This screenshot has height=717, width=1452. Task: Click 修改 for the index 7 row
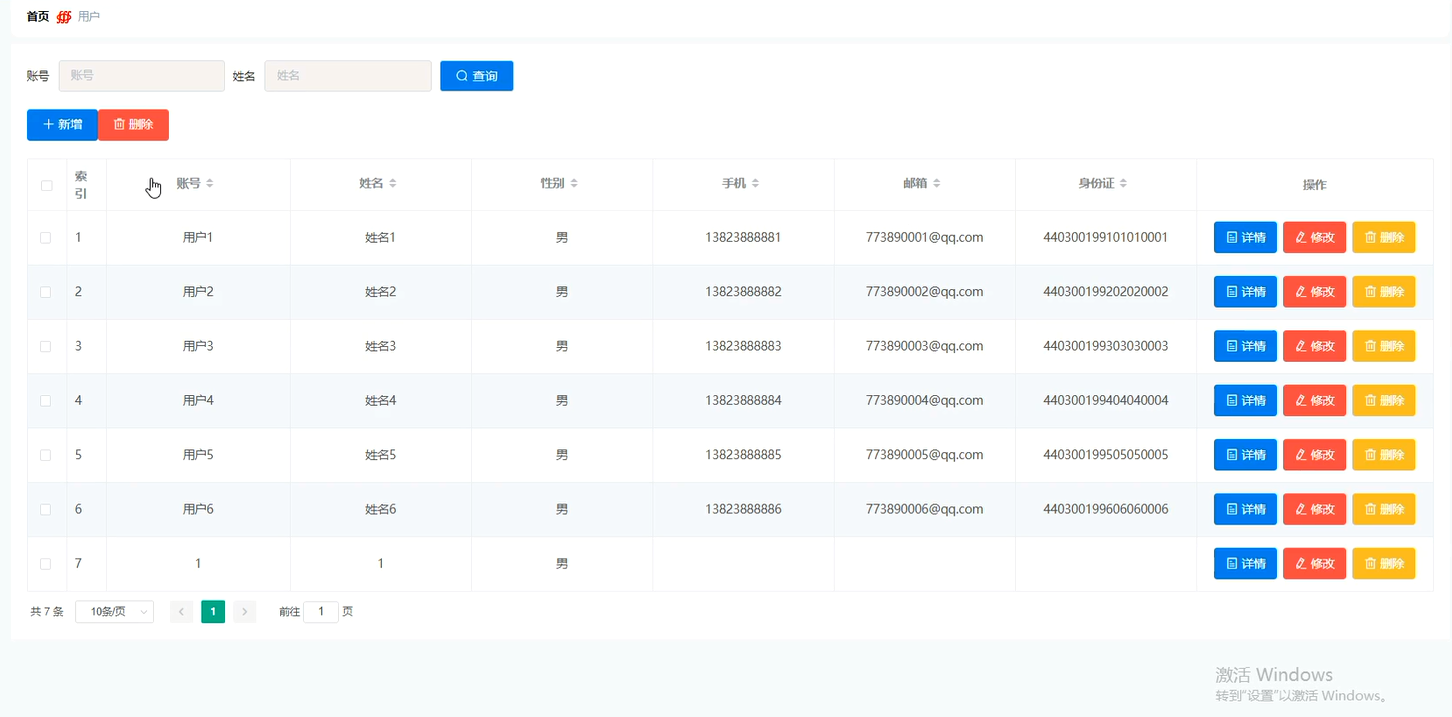pos(1315,564)
